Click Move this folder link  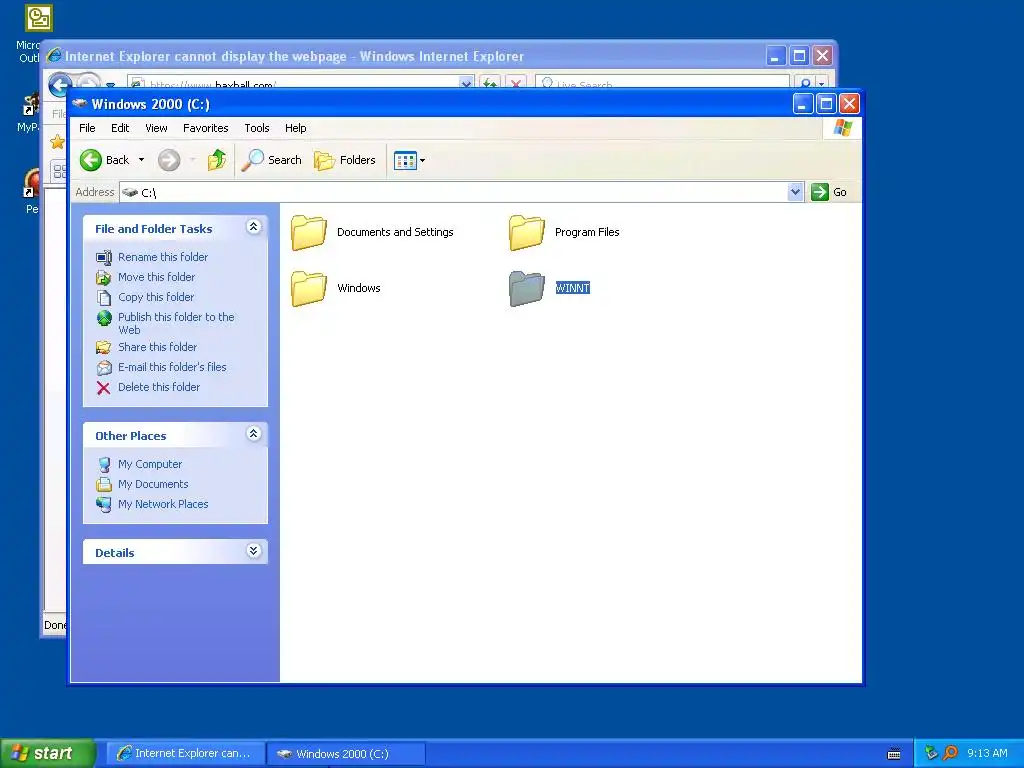(156, 277)
